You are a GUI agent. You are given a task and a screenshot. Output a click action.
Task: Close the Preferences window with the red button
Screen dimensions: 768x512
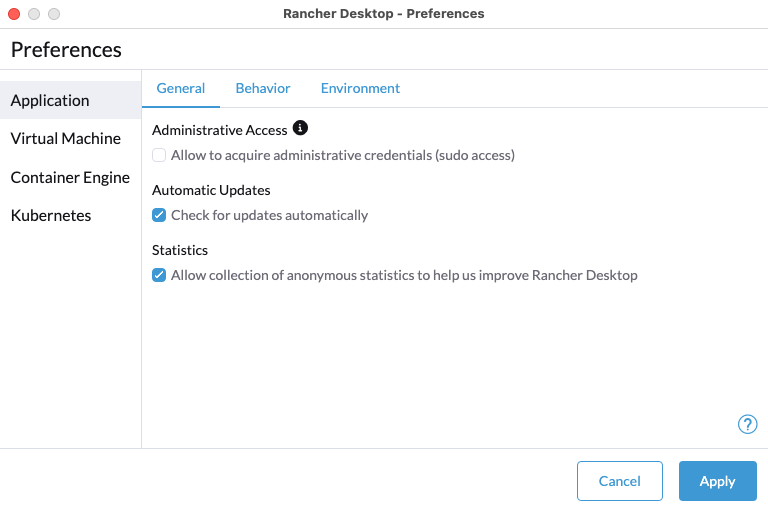(14, 14)
